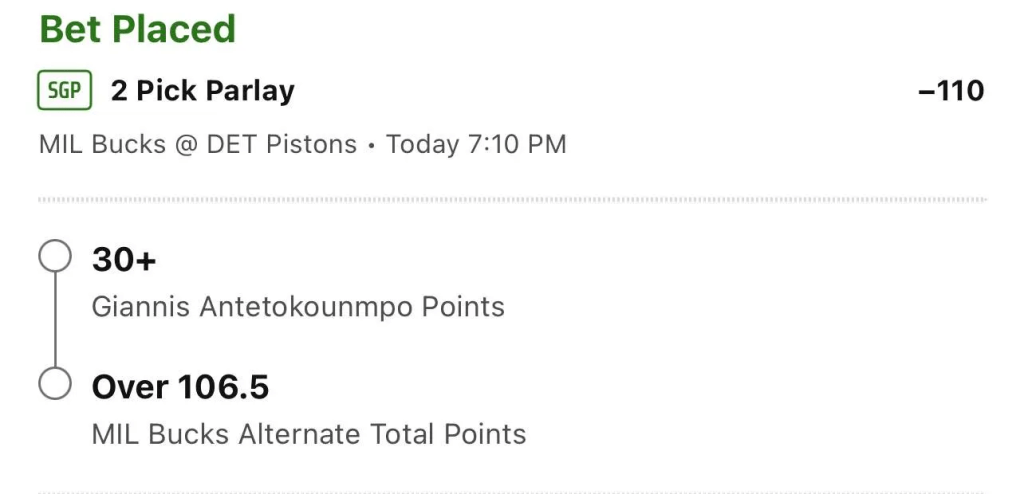The width and height of the screenshot is (1024, 494).
Task: Select the status circle beside Over 106.5
Action: point(55,384)
